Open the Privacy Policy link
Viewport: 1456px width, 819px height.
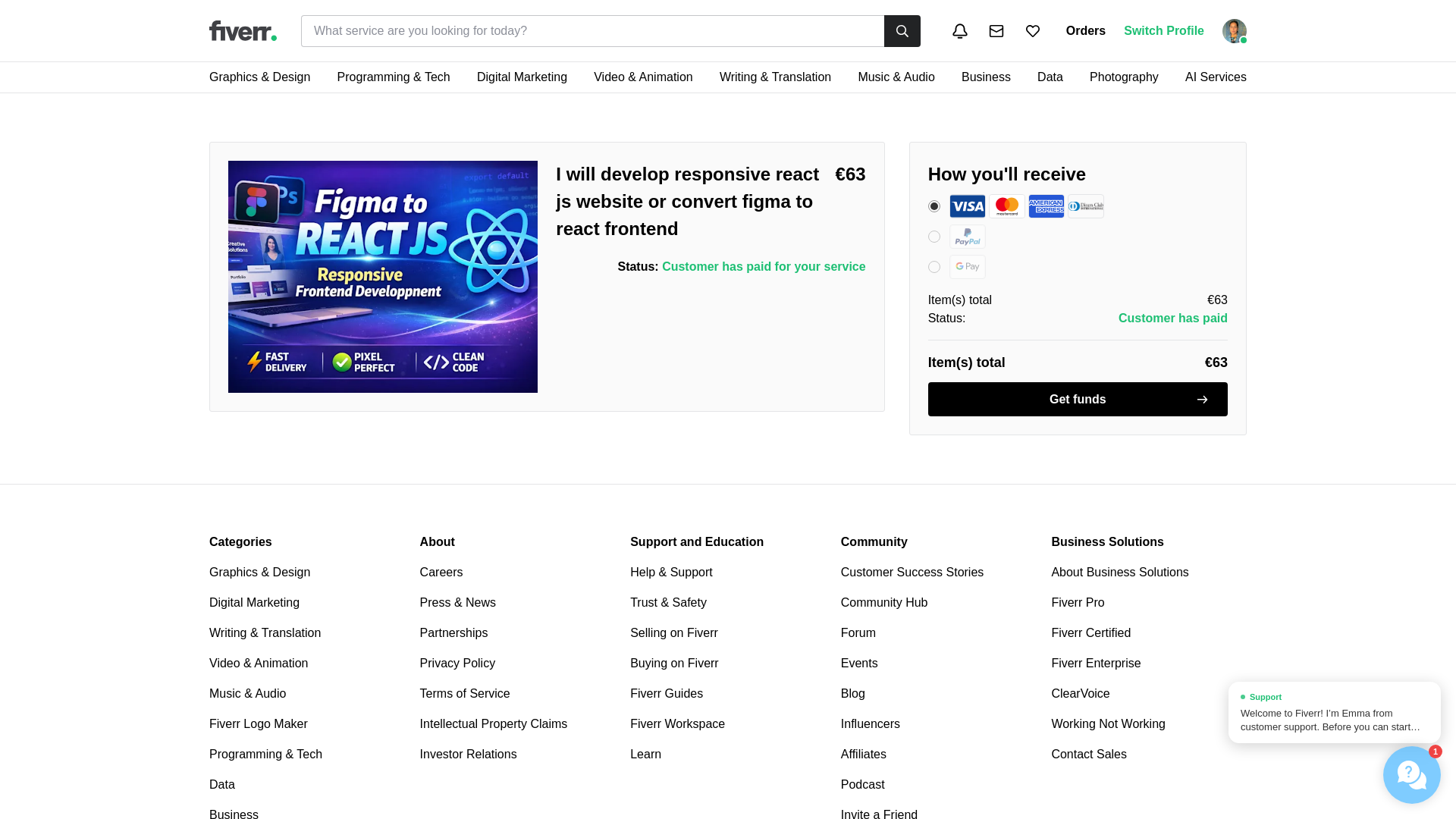tap(457, 664)
